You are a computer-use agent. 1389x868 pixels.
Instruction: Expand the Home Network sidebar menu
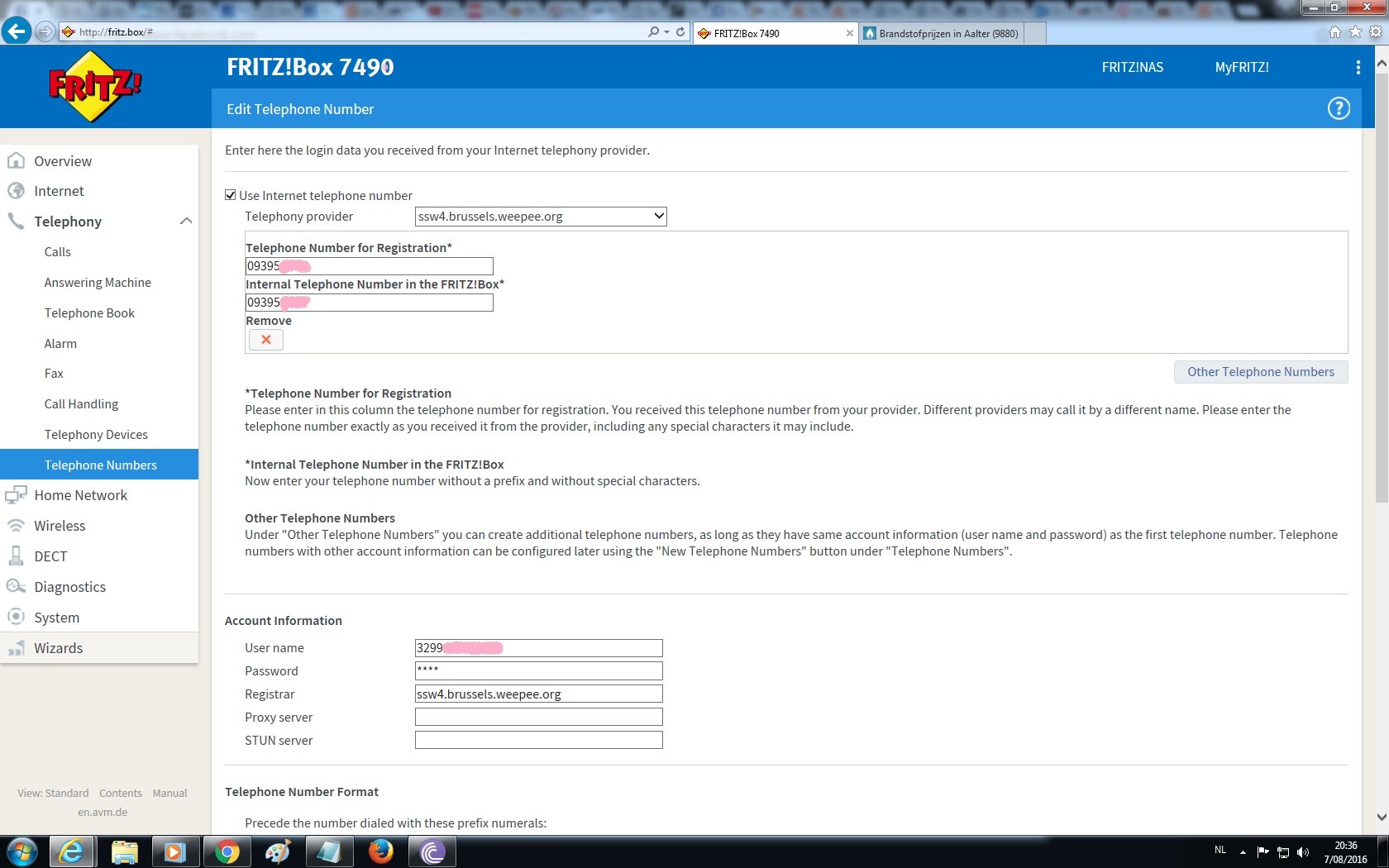(80, 495)
